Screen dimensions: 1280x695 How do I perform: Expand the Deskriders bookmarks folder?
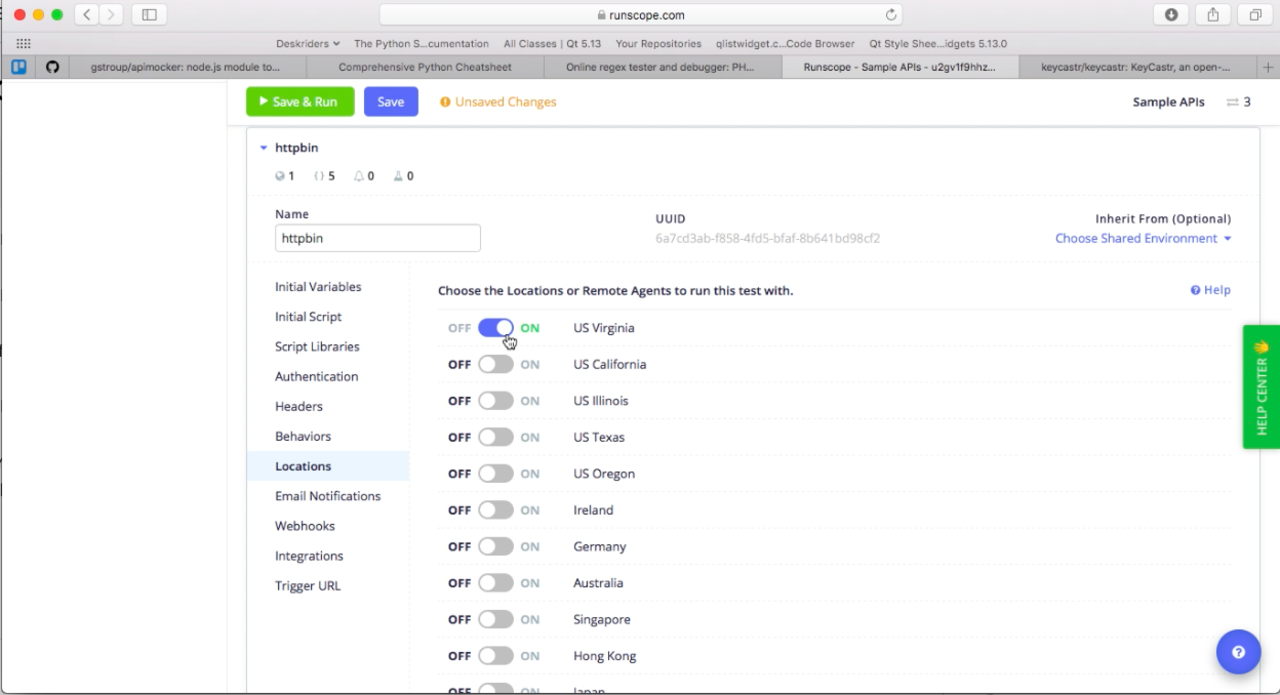click(307, 44)
